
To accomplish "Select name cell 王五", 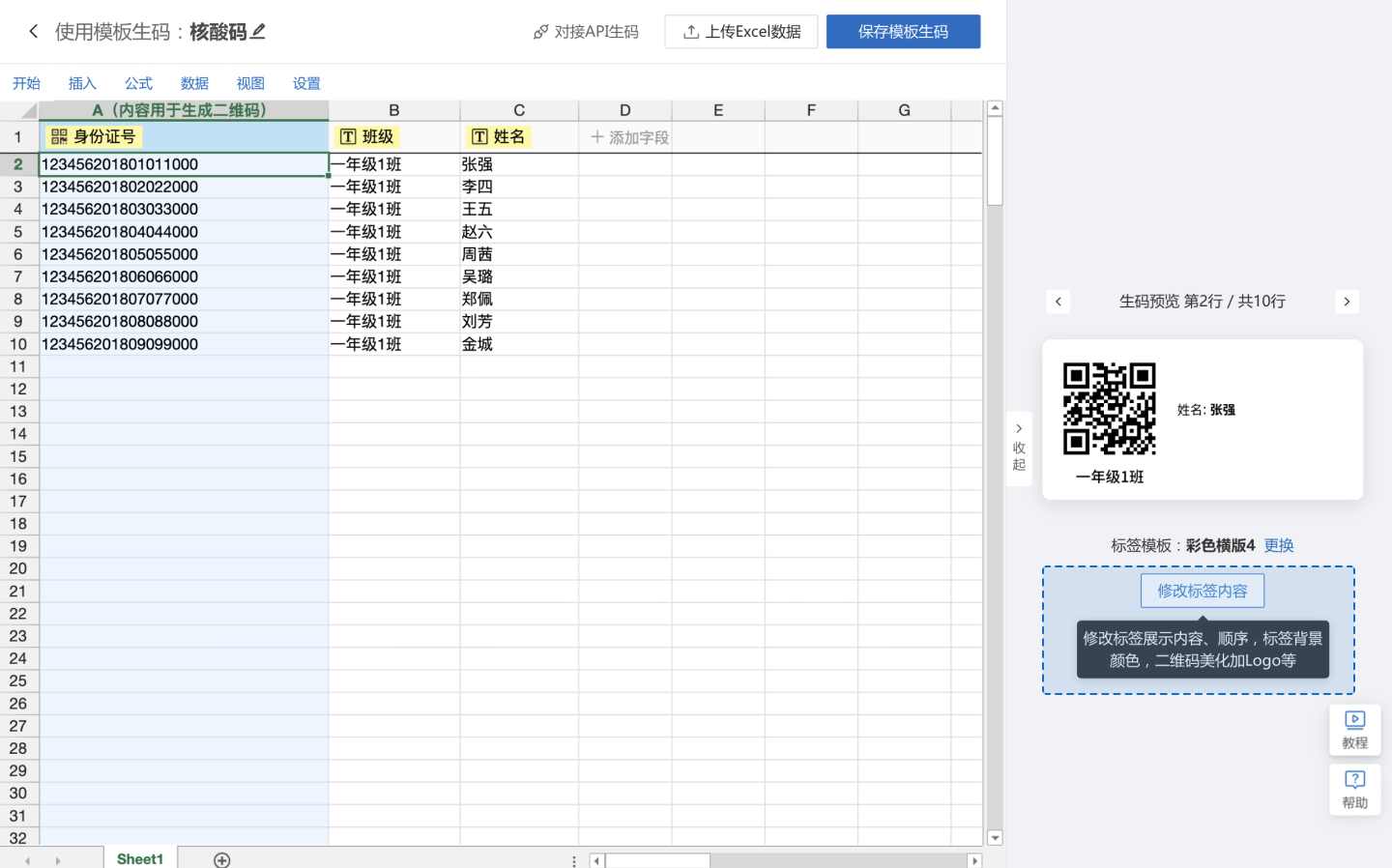I will [519, 209].
